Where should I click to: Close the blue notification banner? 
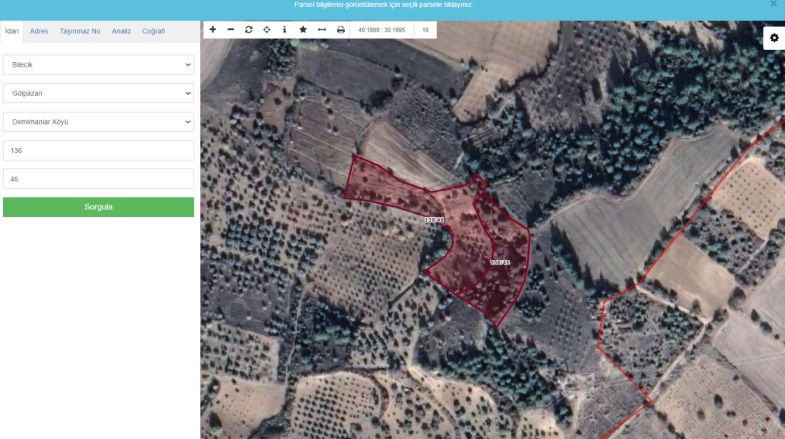pyautogui.click(x=773, y=5)
